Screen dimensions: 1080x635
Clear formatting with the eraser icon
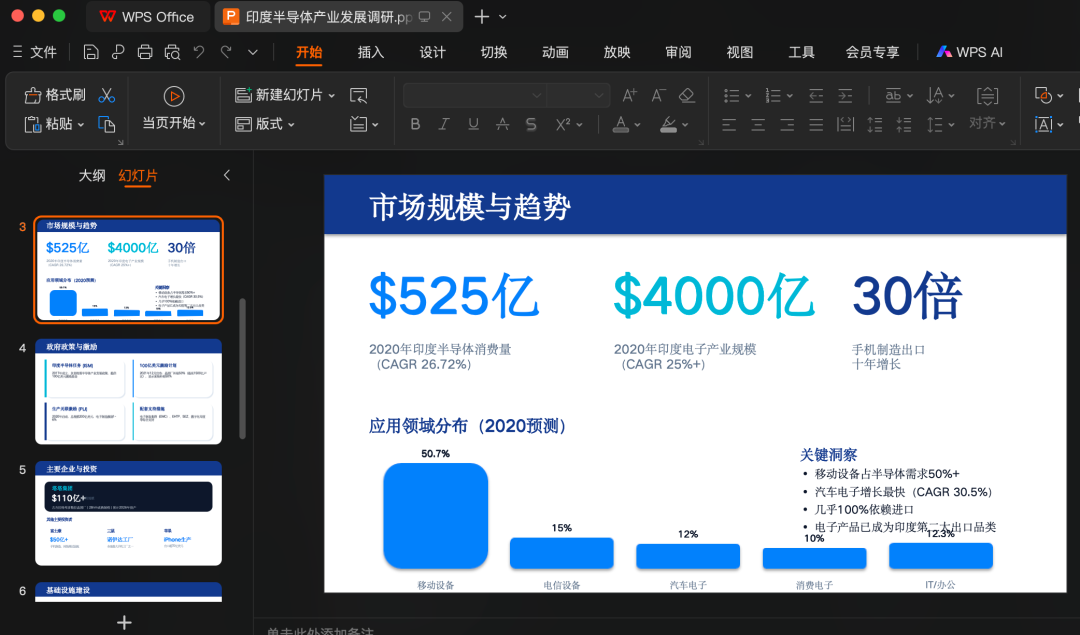687,95
